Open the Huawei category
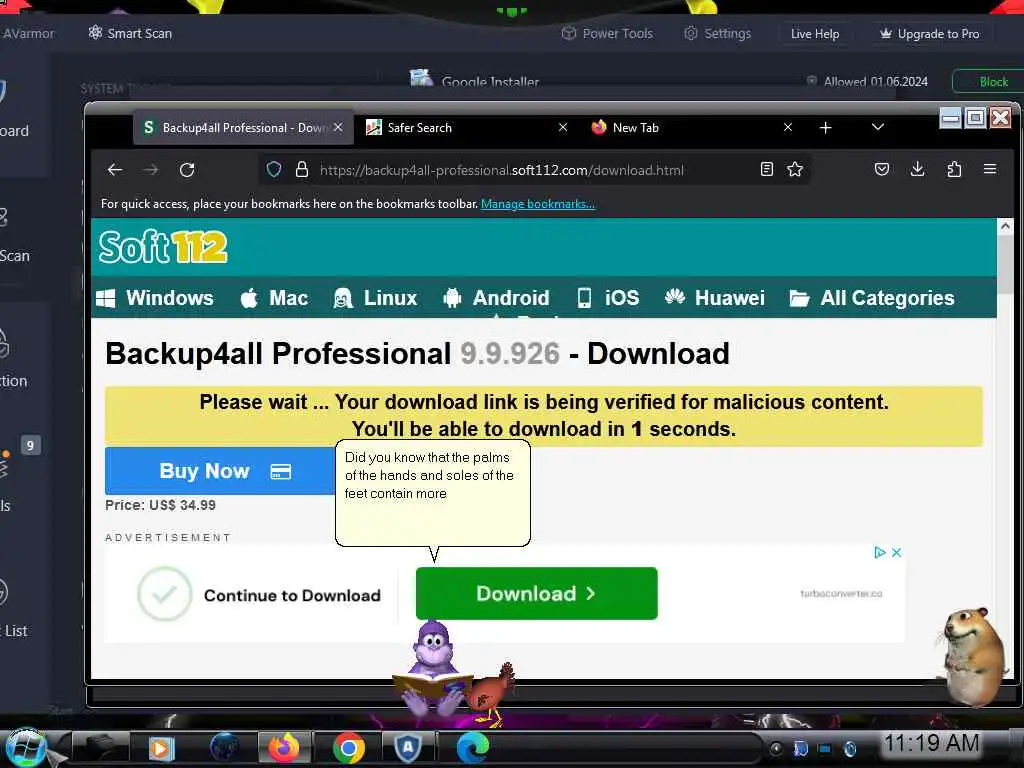 tap(714, 298)
